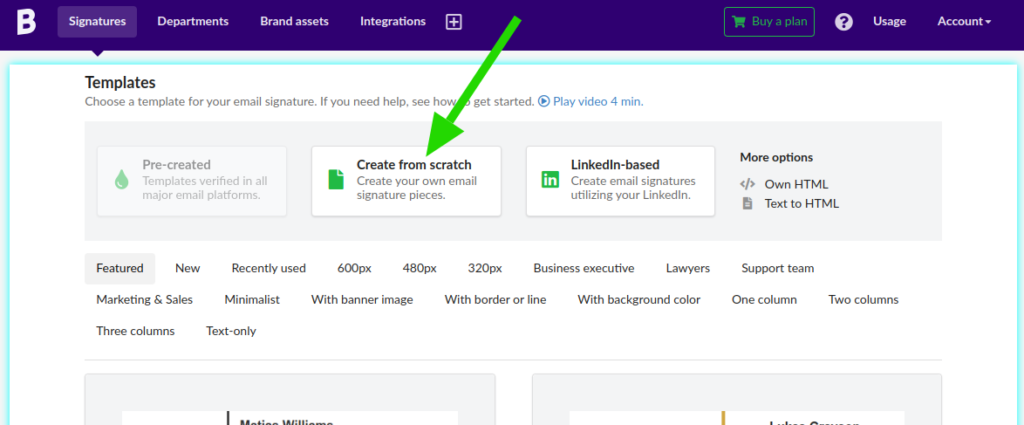Click the green document icon

336,180
